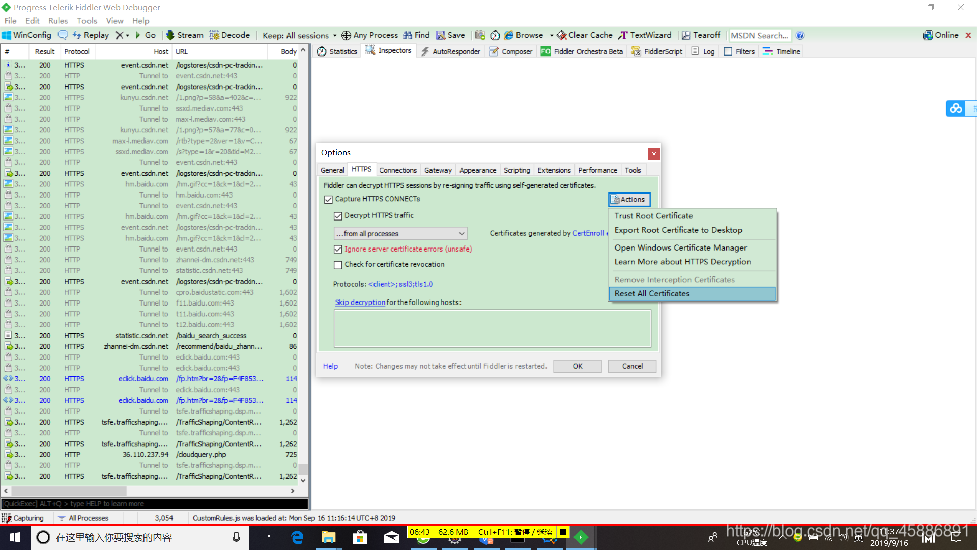Open Keep: All sessions dropdown
This screenshot has width=978, height=550.
(299, 36)
